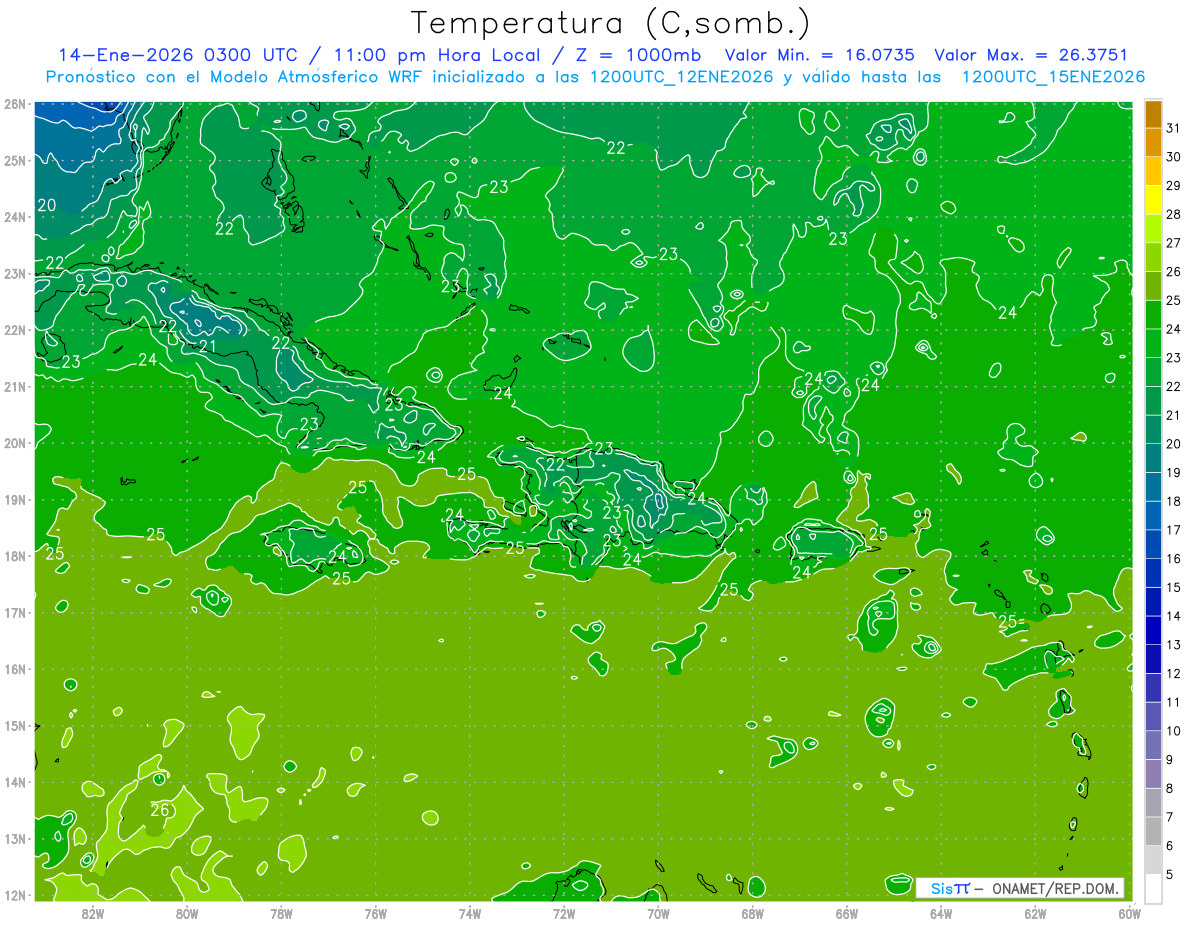Click the 80W longitude axis label
Viewport: 1200px width, 927px height.
186,913
